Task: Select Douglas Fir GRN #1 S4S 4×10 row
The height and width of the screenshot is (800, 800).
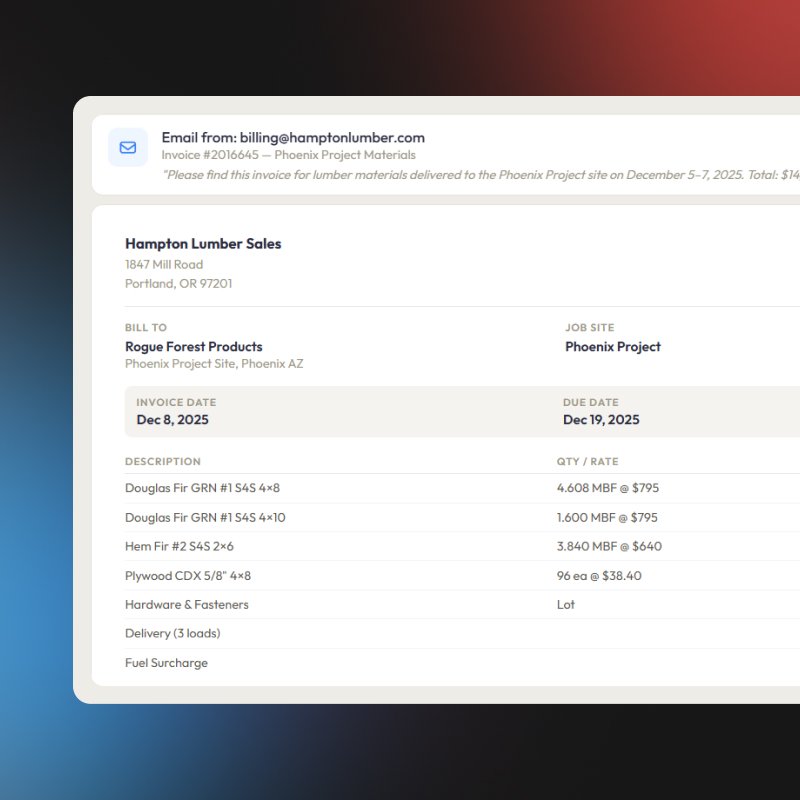Action: pyautogui.click(x=462, y=517)
